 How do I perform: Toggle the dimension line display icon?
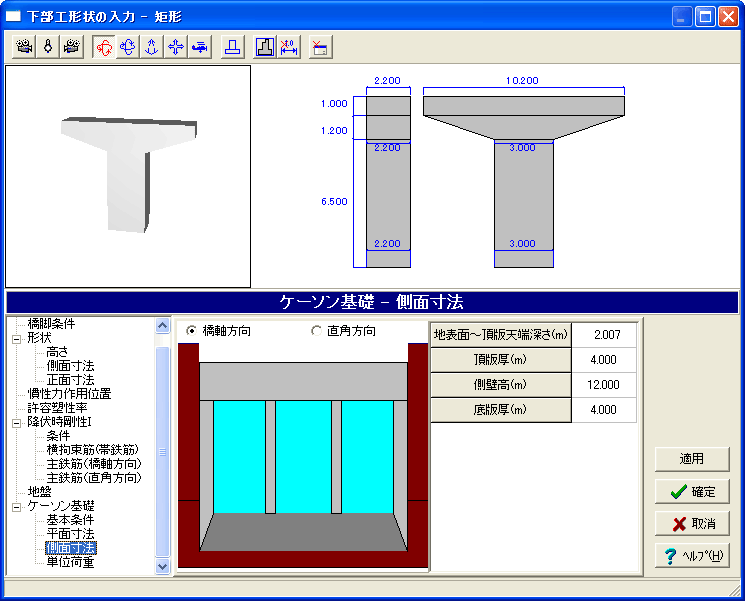click(x=289, y=47)
